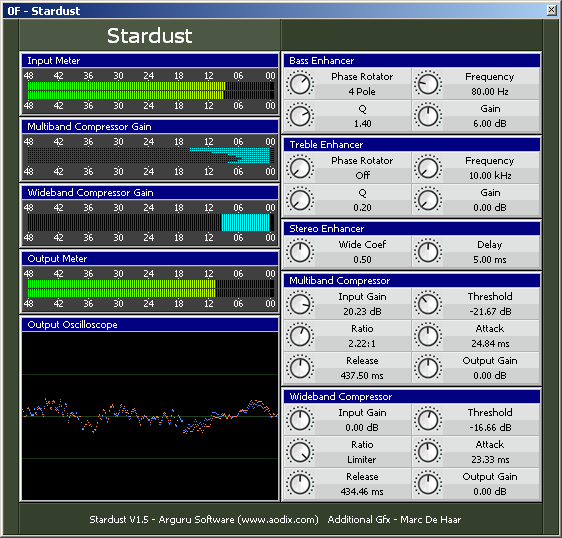
Task: Click the 2.22:1 ratio value
Action: click(362, 343)
